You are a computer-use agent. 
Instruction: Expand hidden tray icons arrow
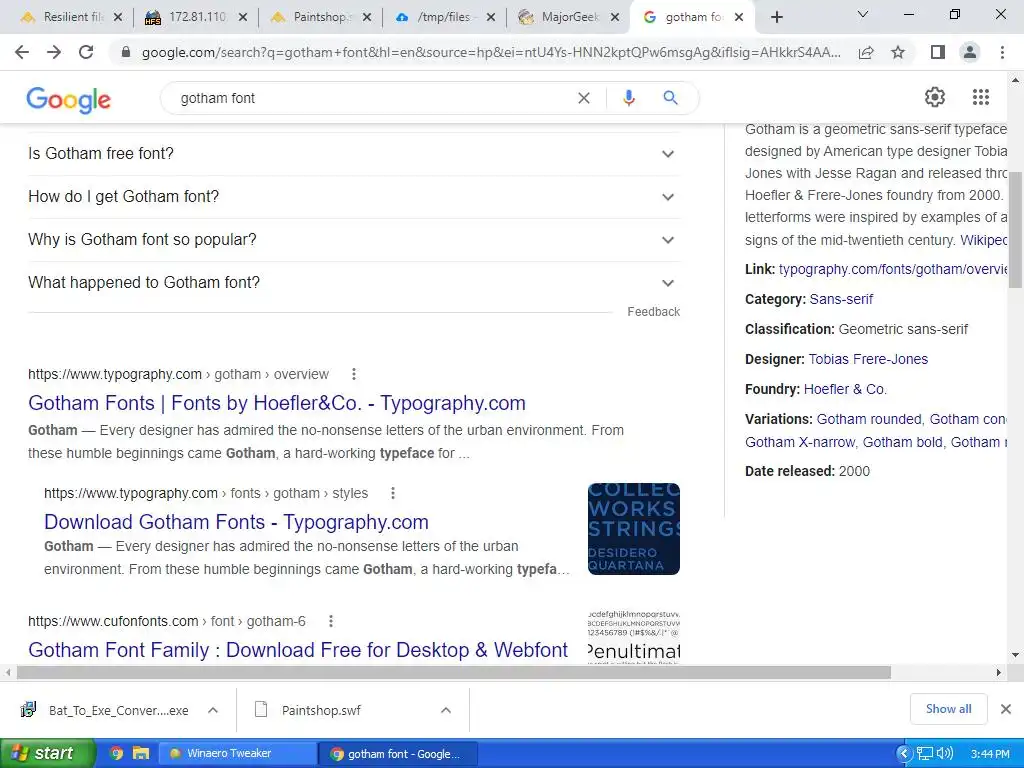pyautogui.click(x=904, y=754)
